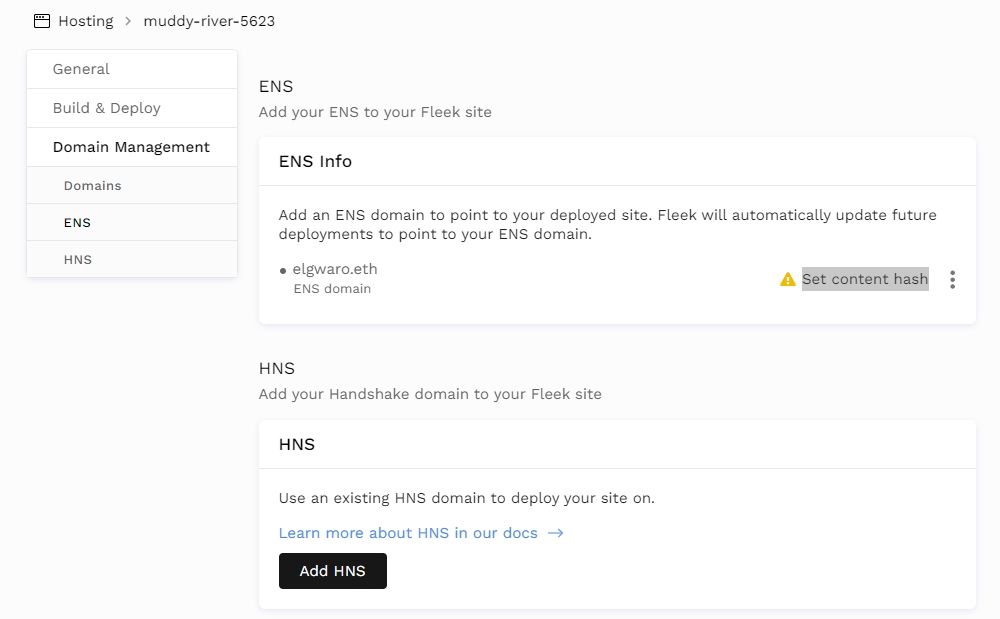Select ENS in the sidebar submenu
The image size is (1000, 619).
(77, 223)
